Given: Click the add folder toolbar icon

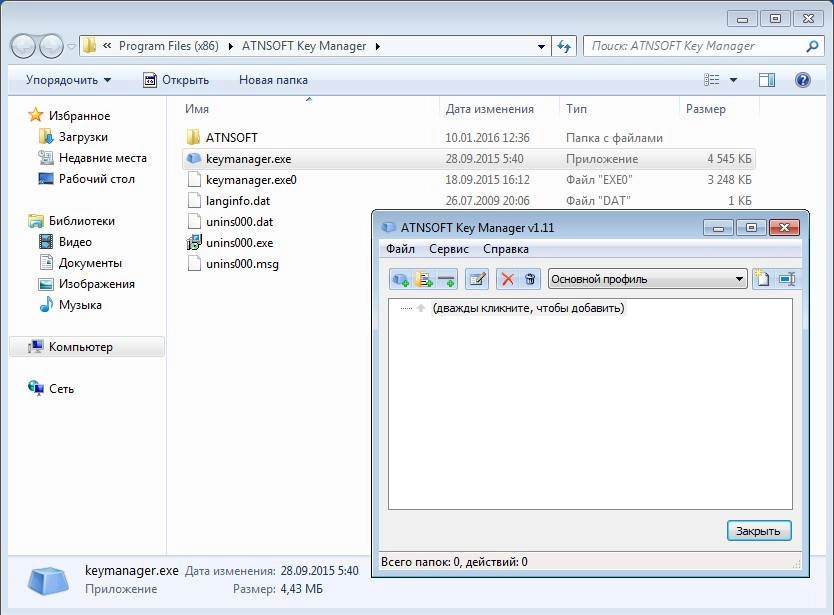Looking at the screenshot, I should point(423,279).
